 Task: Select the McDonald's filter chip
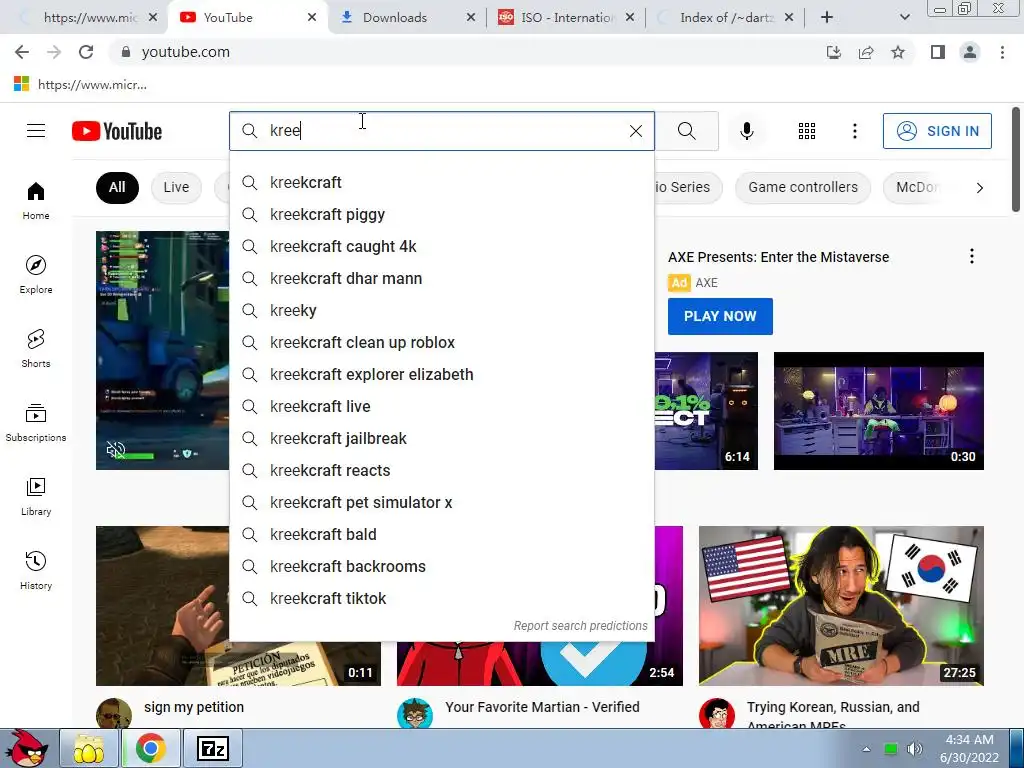tap(917, 187)
